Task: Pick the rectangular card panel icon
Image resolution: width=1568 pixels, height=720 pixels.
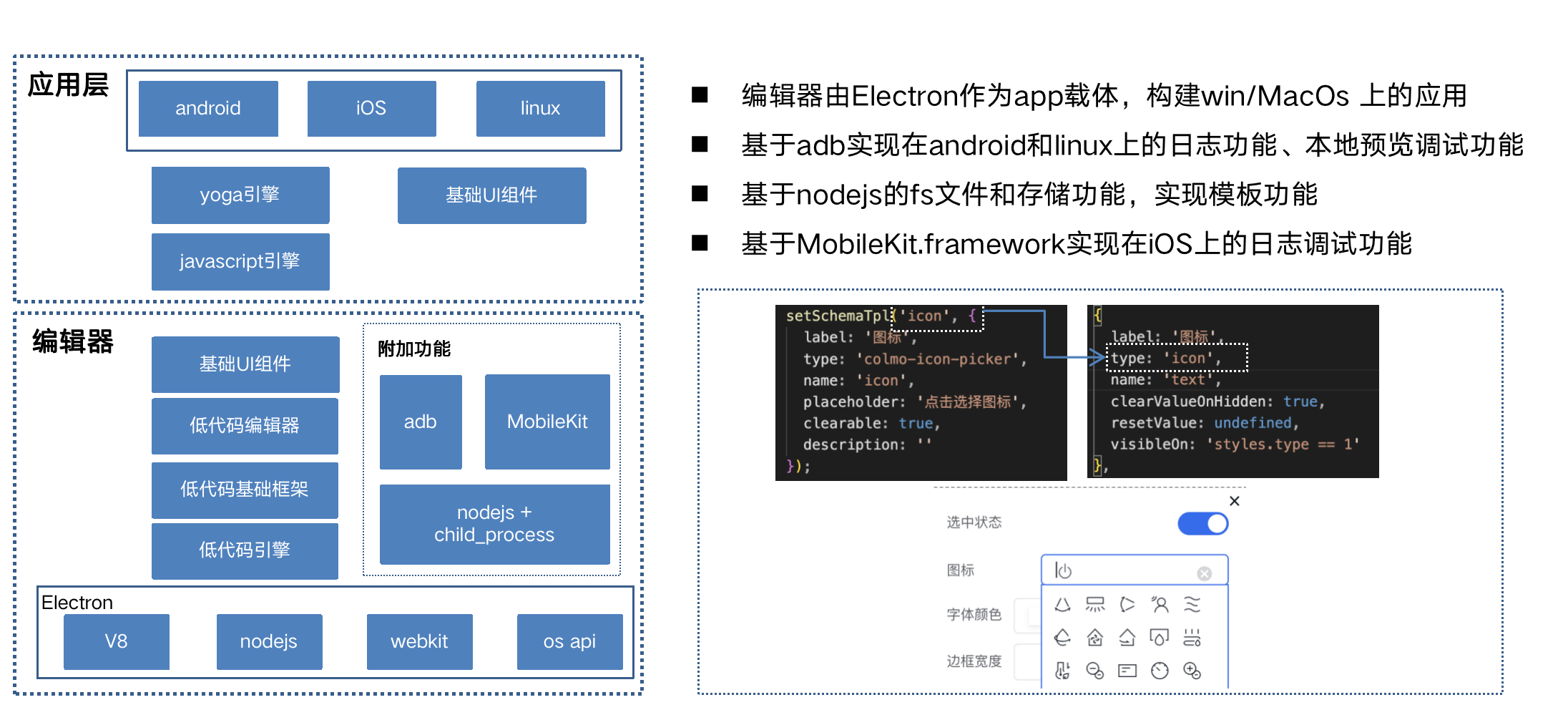Action: [1127, 671]
